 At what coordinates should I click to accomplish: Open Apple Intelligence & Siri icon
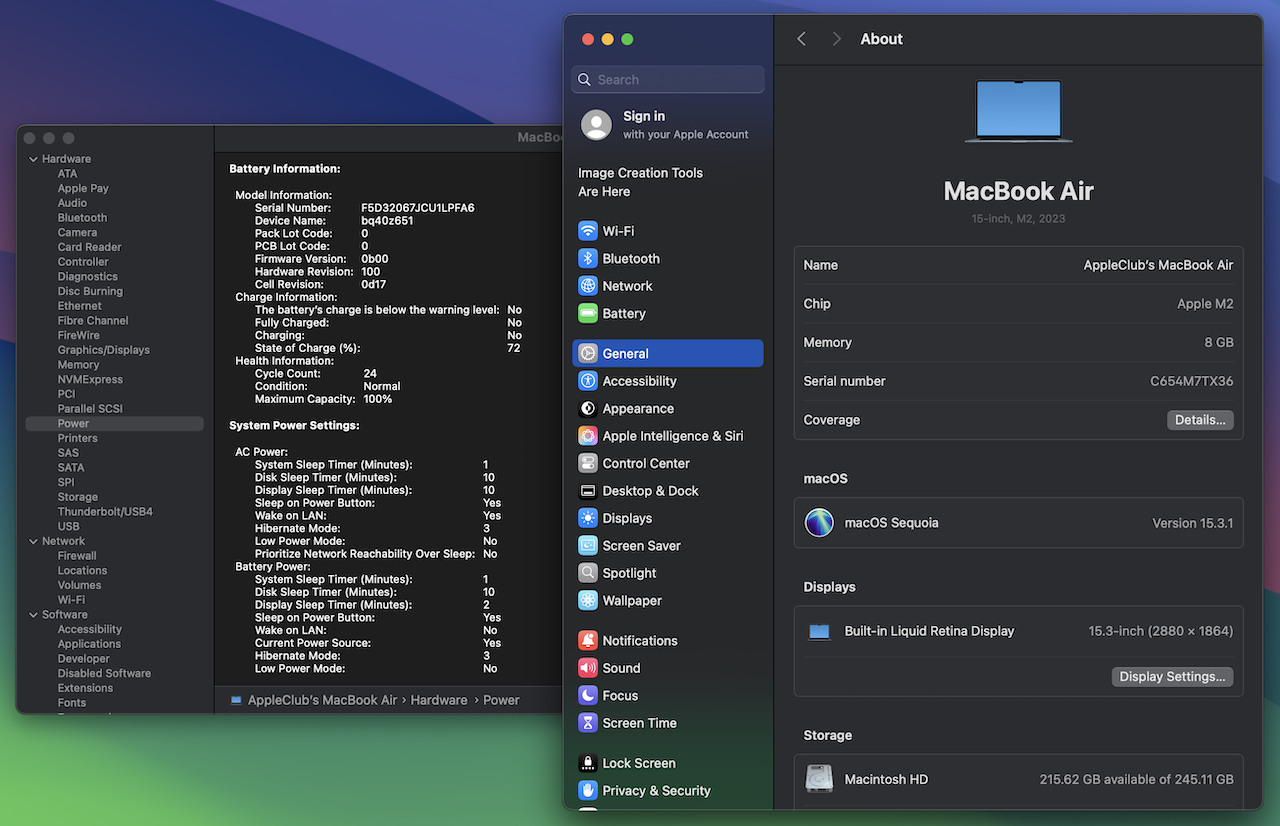point(588,436)
